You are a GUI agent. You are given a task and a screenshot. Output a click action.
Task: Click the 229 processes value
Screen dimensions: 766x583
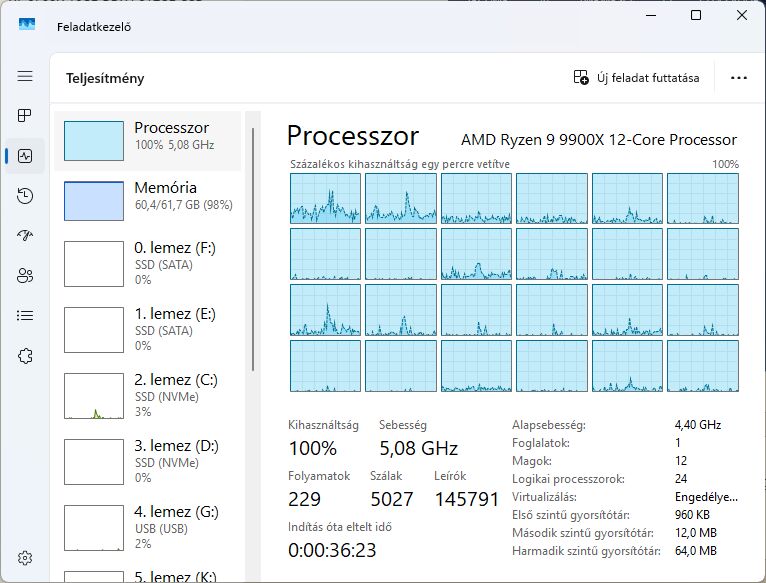point(304,499)
